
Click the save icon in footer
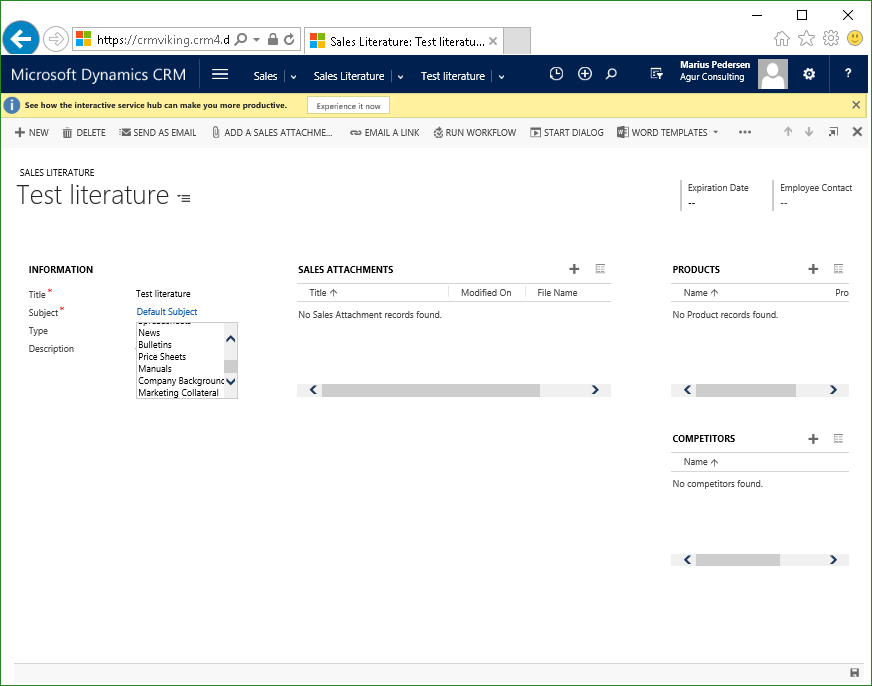[855, 673]
